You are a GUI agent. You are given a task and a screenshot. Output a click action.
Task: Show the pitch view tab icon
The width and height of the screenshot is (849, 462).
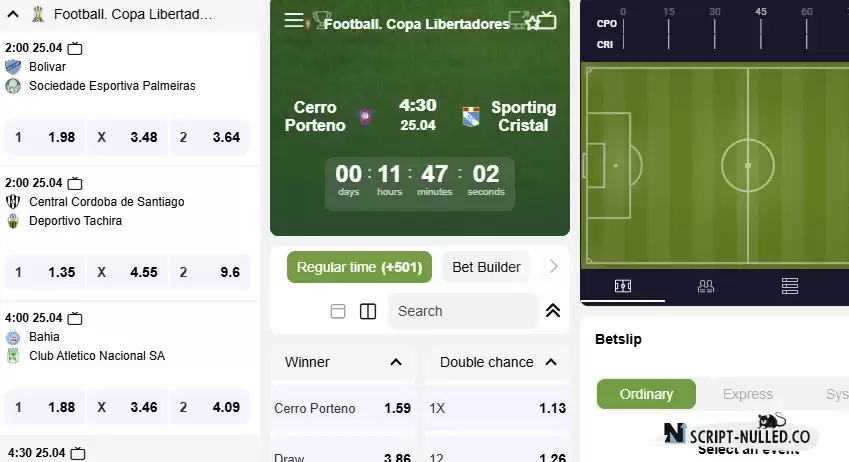pyautogui.click(x=623, y=286)
